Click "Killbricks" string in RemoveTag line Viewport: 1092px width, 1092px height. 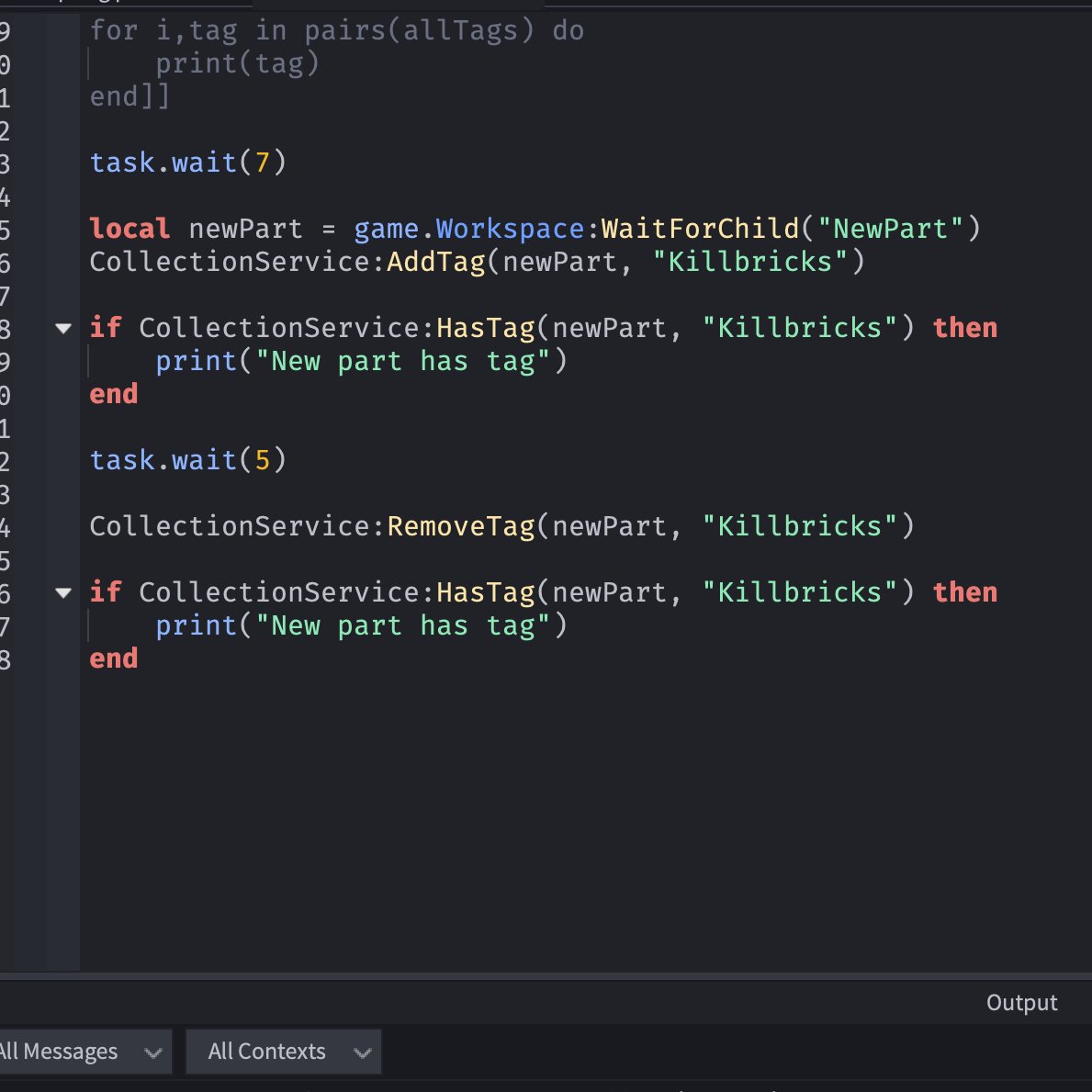[800, 526]
